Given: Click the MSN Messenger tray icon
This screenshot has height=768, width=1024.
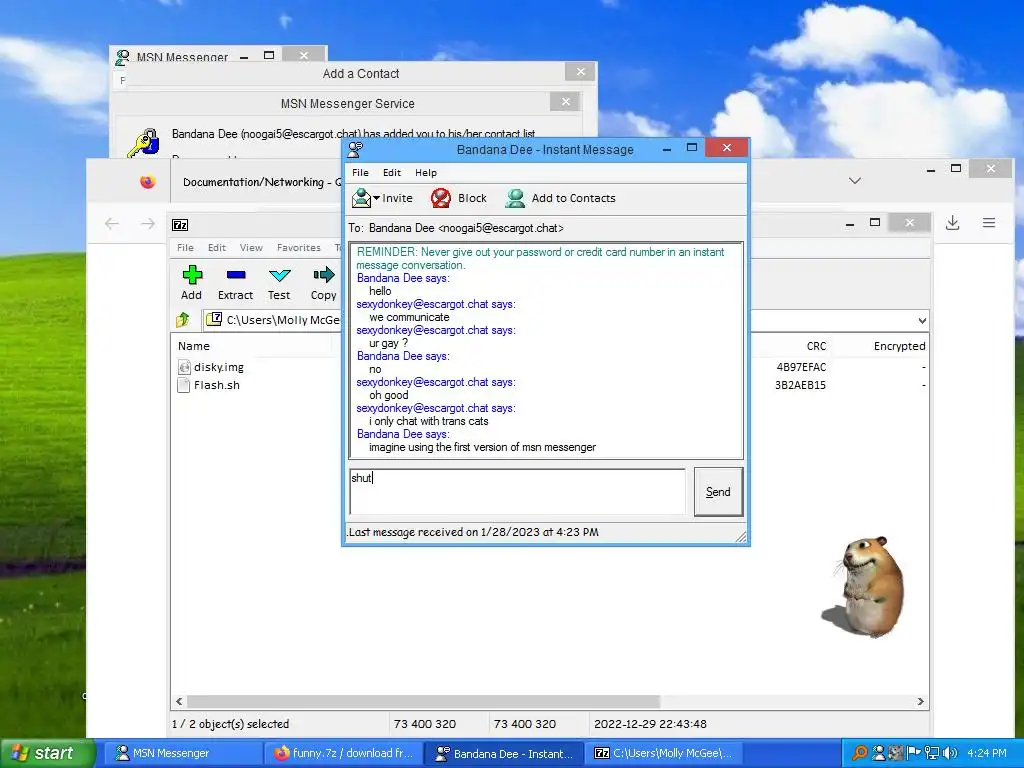Looking at the screenshot, I should (879, 753).
